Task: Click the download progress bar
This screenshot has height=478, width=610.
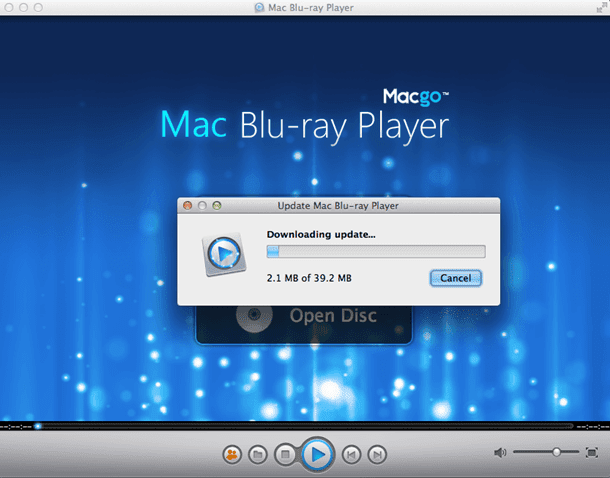Action: tap(376, 251)
